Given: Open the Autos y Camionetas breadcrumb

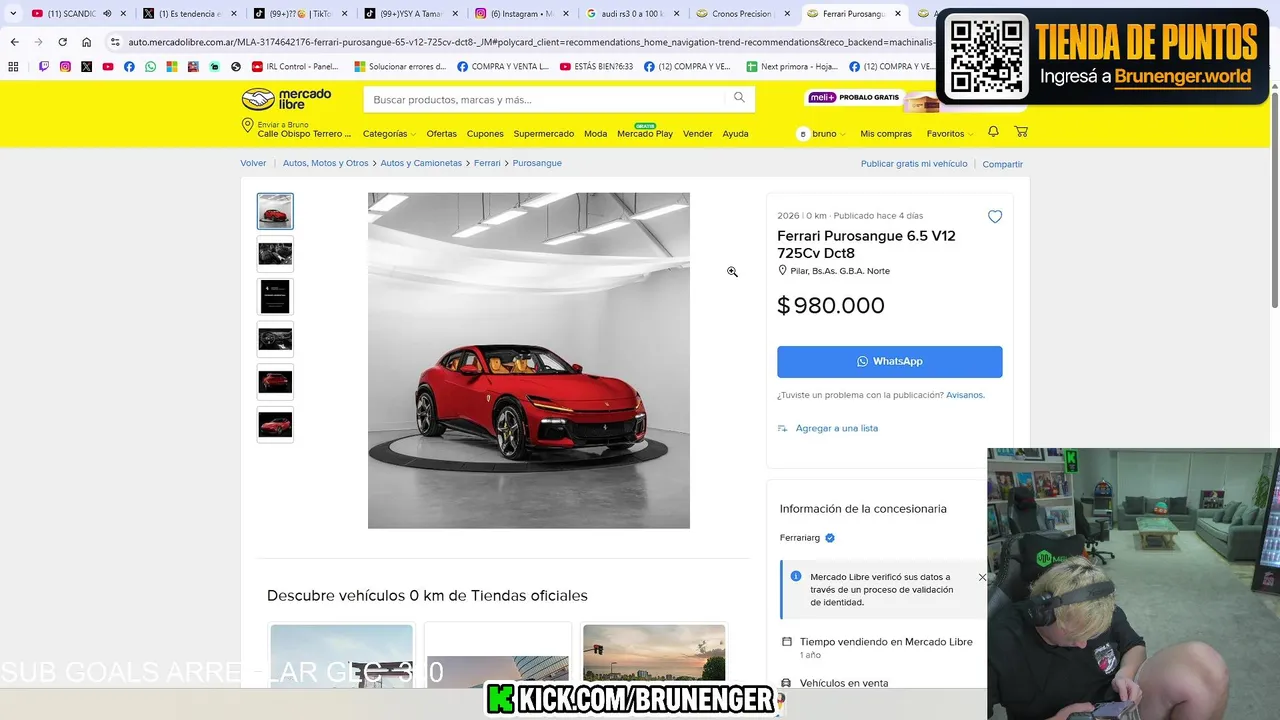Looking at the screenshot, I should [421, 163].
